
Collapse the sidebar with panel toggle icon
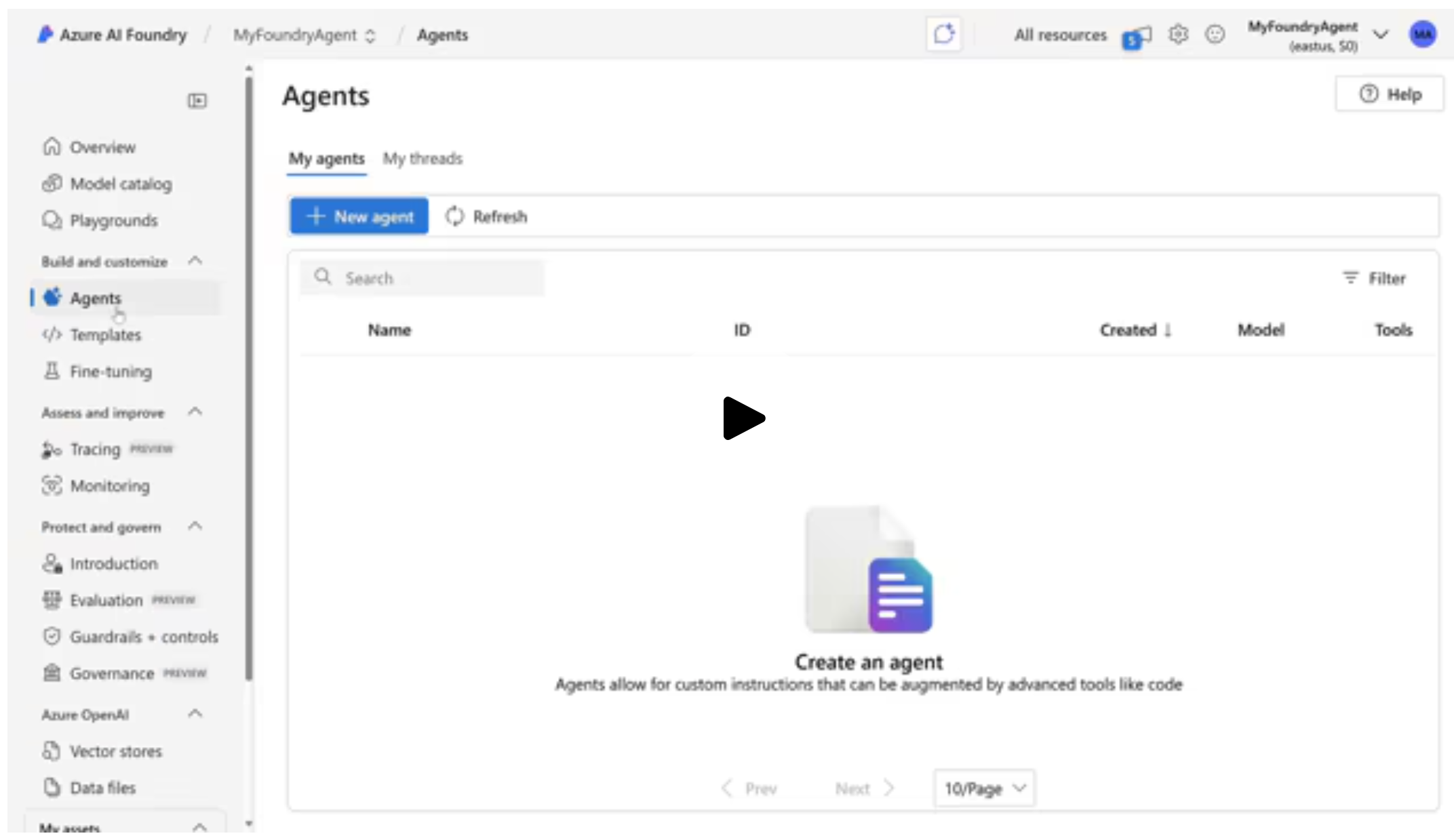[197, 100]
